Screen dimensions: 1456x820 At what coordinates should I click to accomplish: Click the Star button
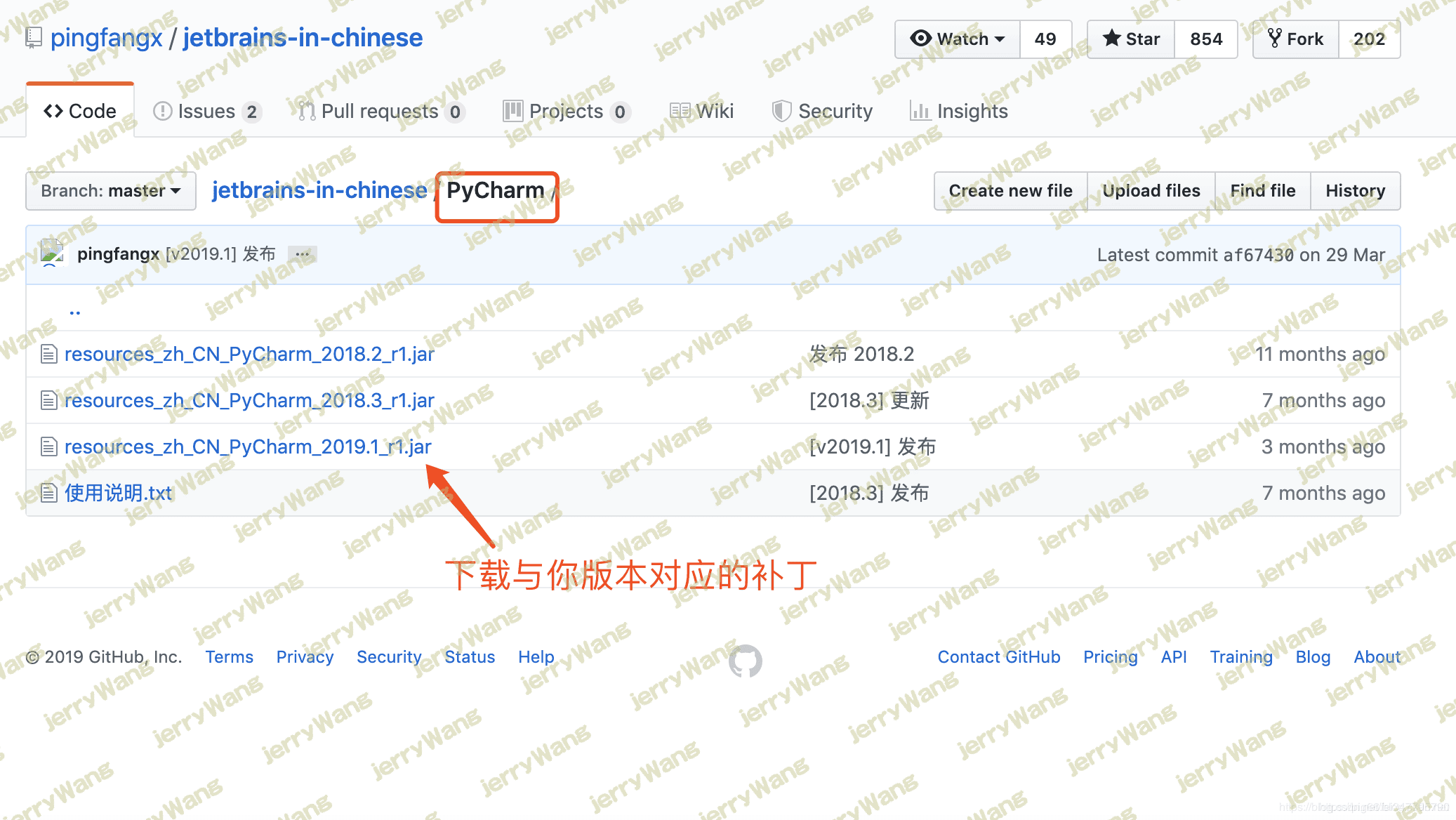tap(1131, 39)
